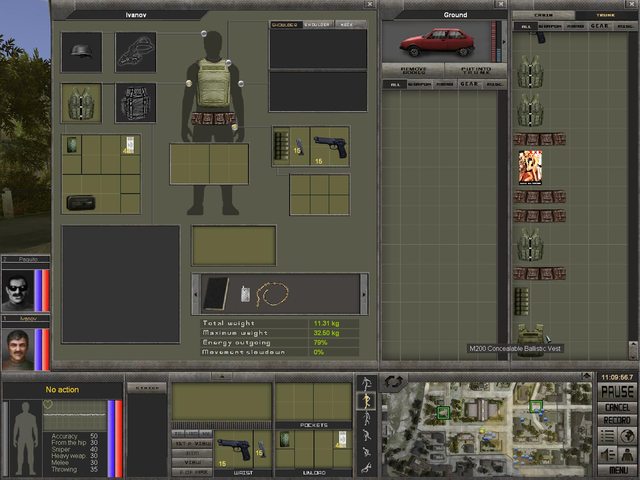Click the trunk panel vertical scrollbar track
Screen dimensions: 640x480
point(633,187)
